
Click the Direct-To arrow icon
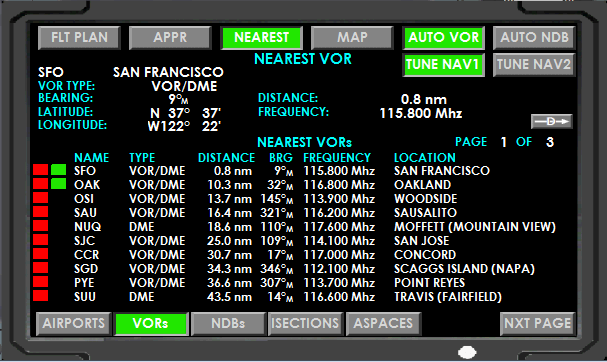coord(552,122)
